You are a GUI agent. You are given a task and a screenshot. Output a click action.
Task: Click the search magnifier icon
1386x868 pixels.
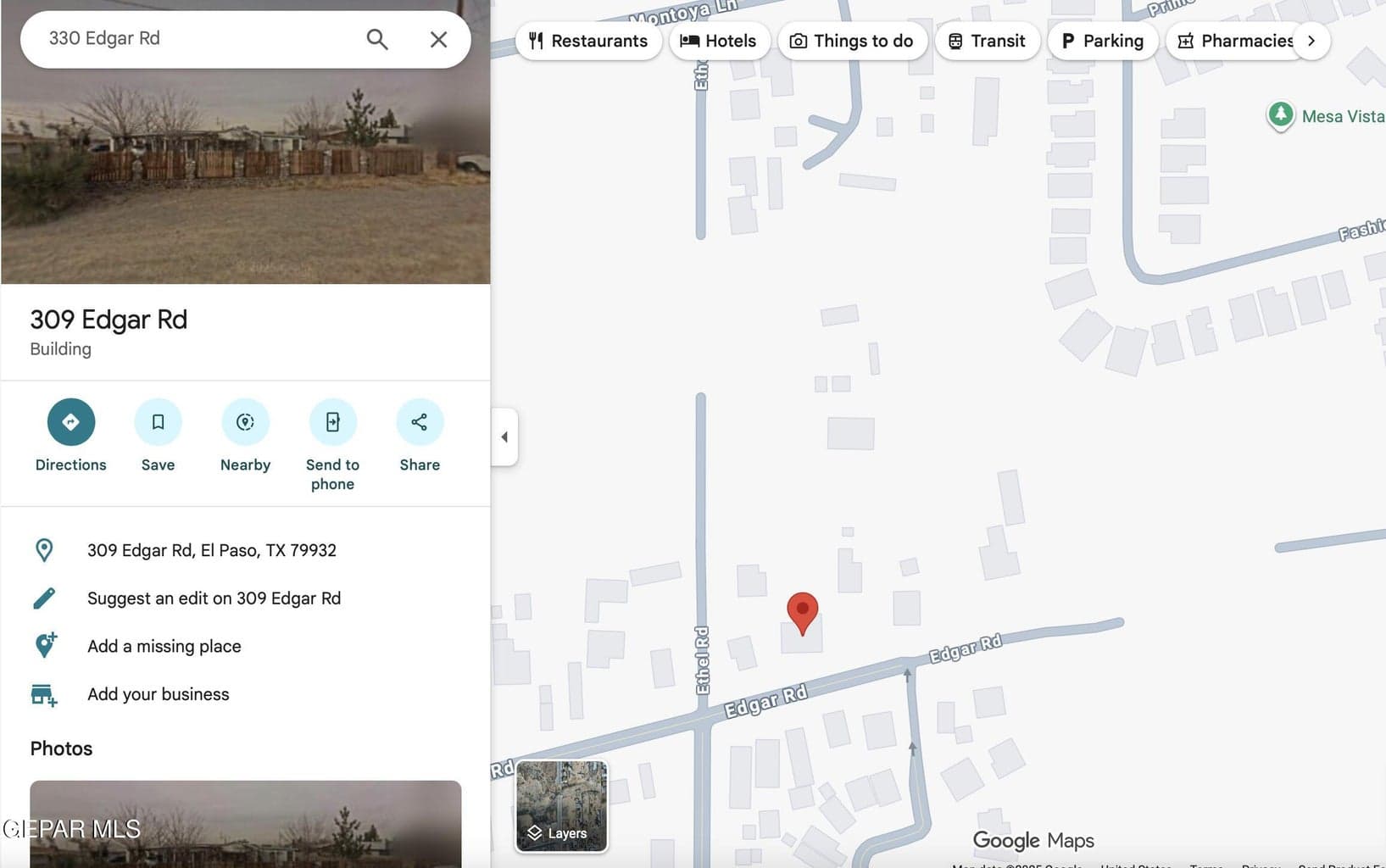tap(377, 39)
